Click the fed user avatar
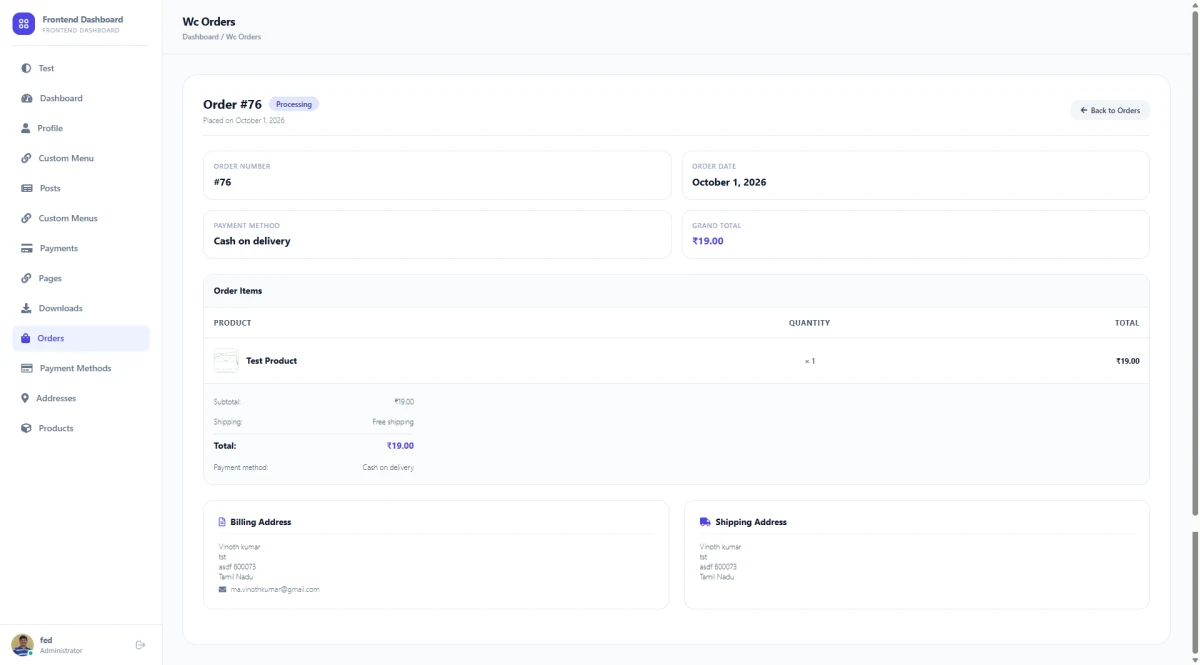The width and height of the screenshot is (1200, 665). tap(22, 645)
